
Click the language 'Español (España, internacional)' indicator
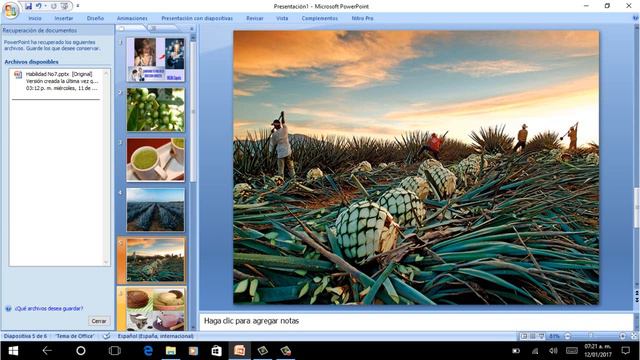156,336
